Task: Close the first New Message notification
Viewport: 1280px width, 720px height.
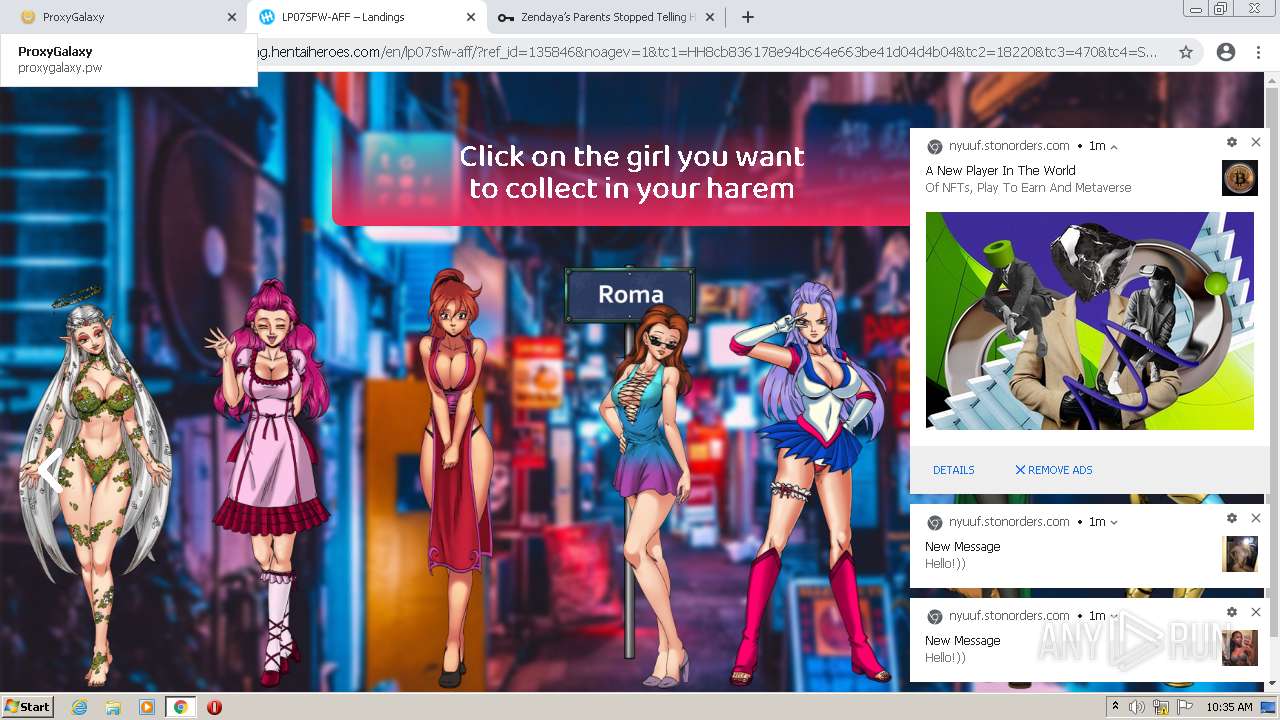Action: tap(1256, 518)
